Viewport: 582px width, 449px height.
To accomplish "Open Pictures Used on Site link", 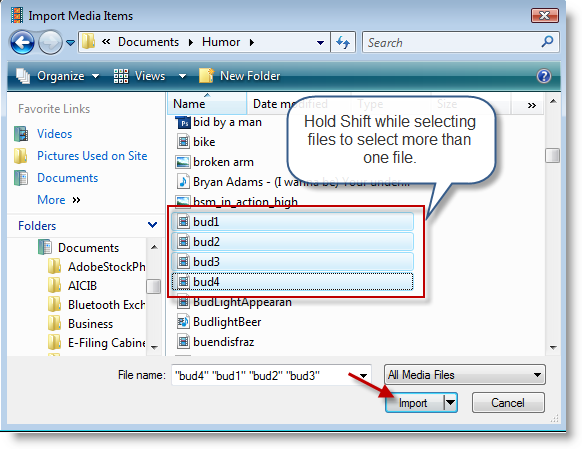I will (92, 156).
